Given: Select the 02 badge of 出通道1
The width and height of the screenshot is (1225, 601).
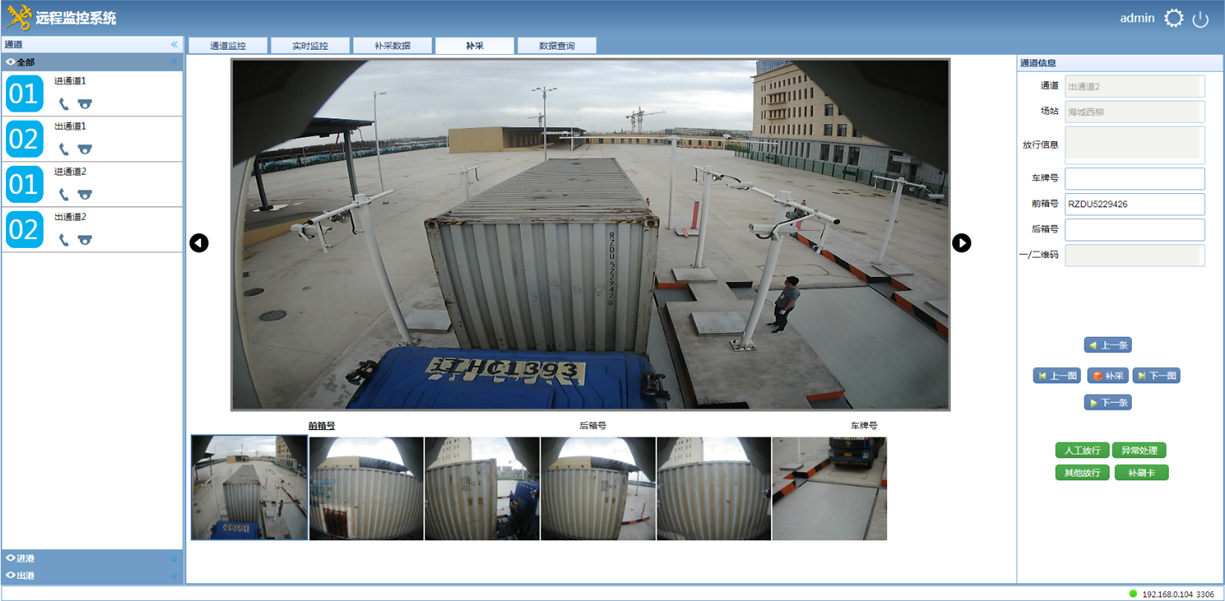Looking at the screenshot, I should pos(24,139).
